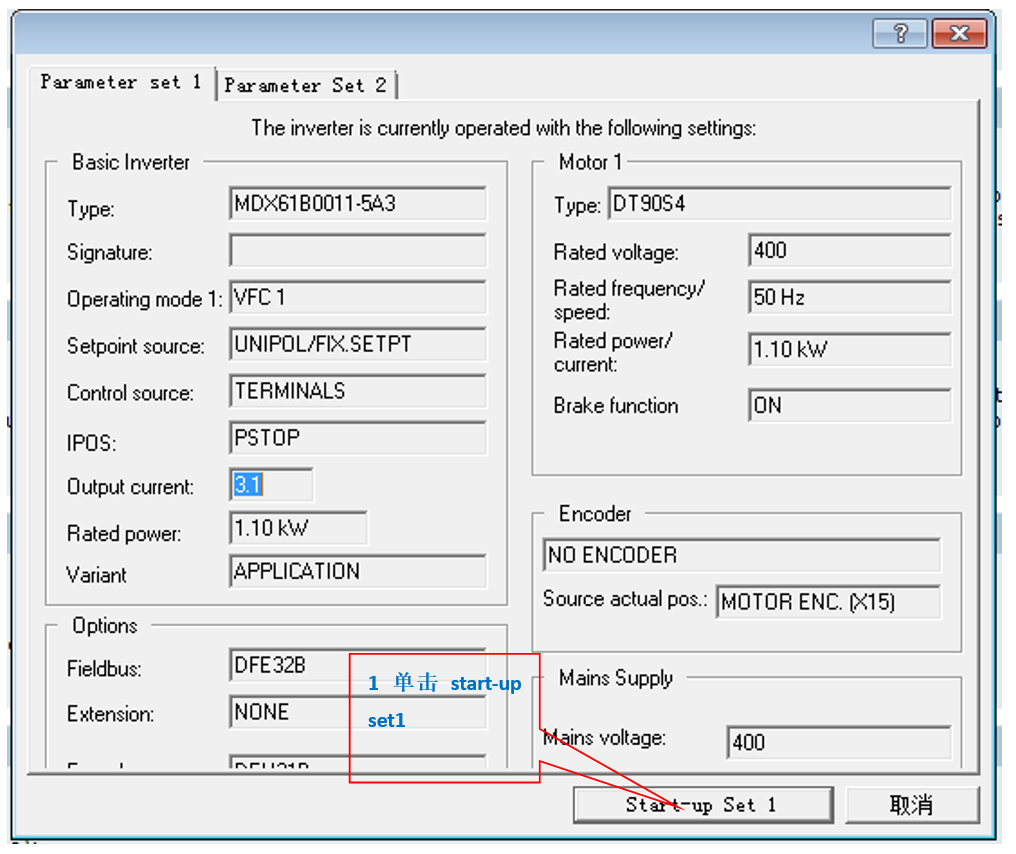
Task: Click the Variant APPLICATION field
Action: pos(357,572)
